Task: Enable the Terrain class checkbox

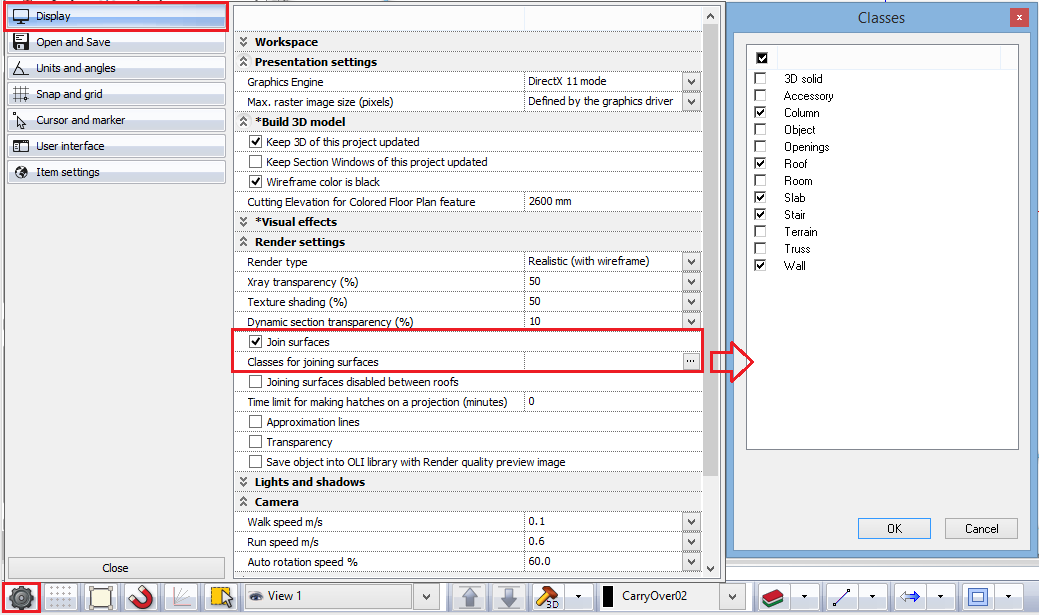Action: pyautogui.click(x=761, y=232)
